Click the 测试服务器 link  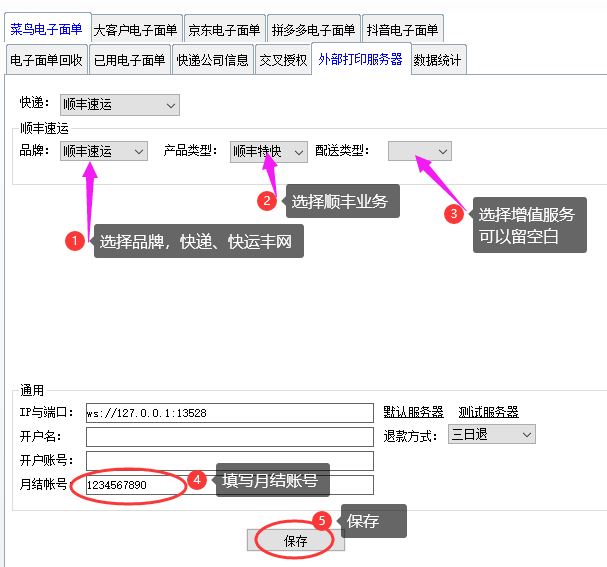pyautogui.click(x=488, y=412)
